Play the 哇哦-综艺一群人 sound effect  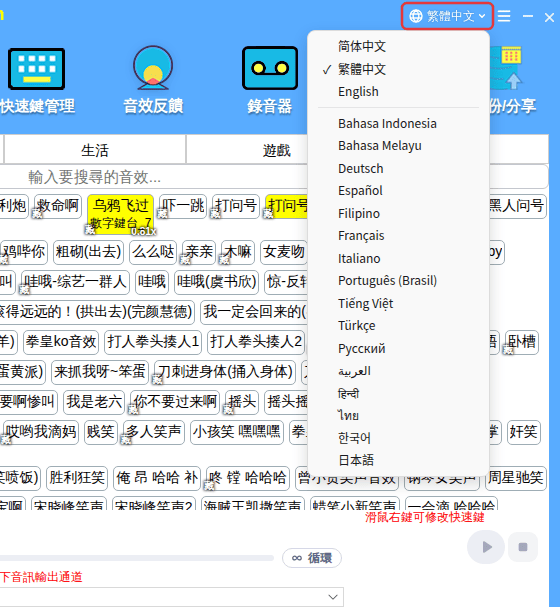click(x=75, y=282)
